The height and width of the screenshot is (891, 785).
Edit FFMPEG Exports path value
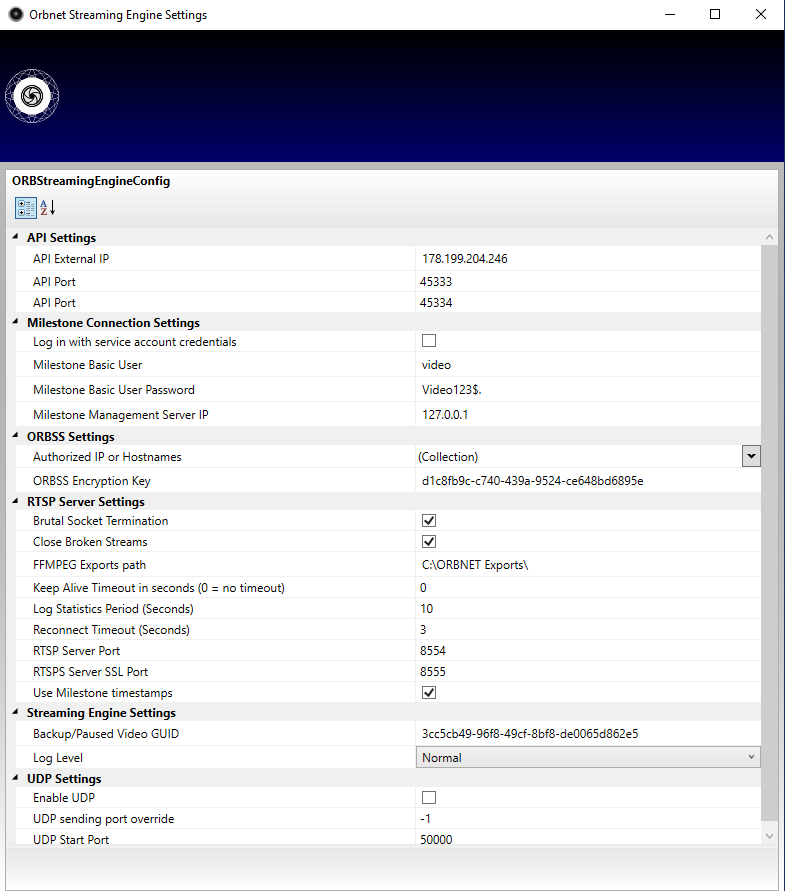588,565
